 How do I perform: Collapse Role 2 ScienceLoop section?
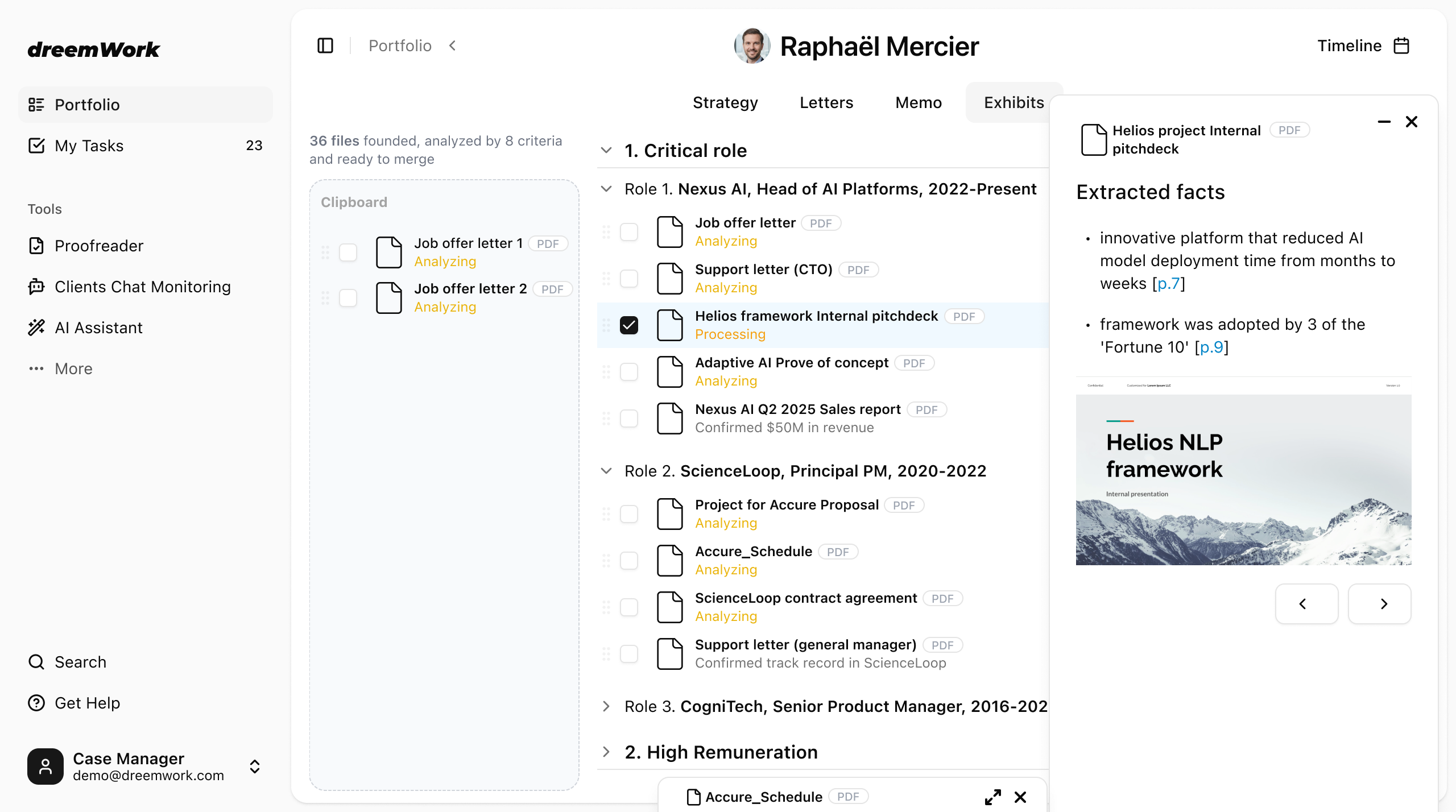606,471
